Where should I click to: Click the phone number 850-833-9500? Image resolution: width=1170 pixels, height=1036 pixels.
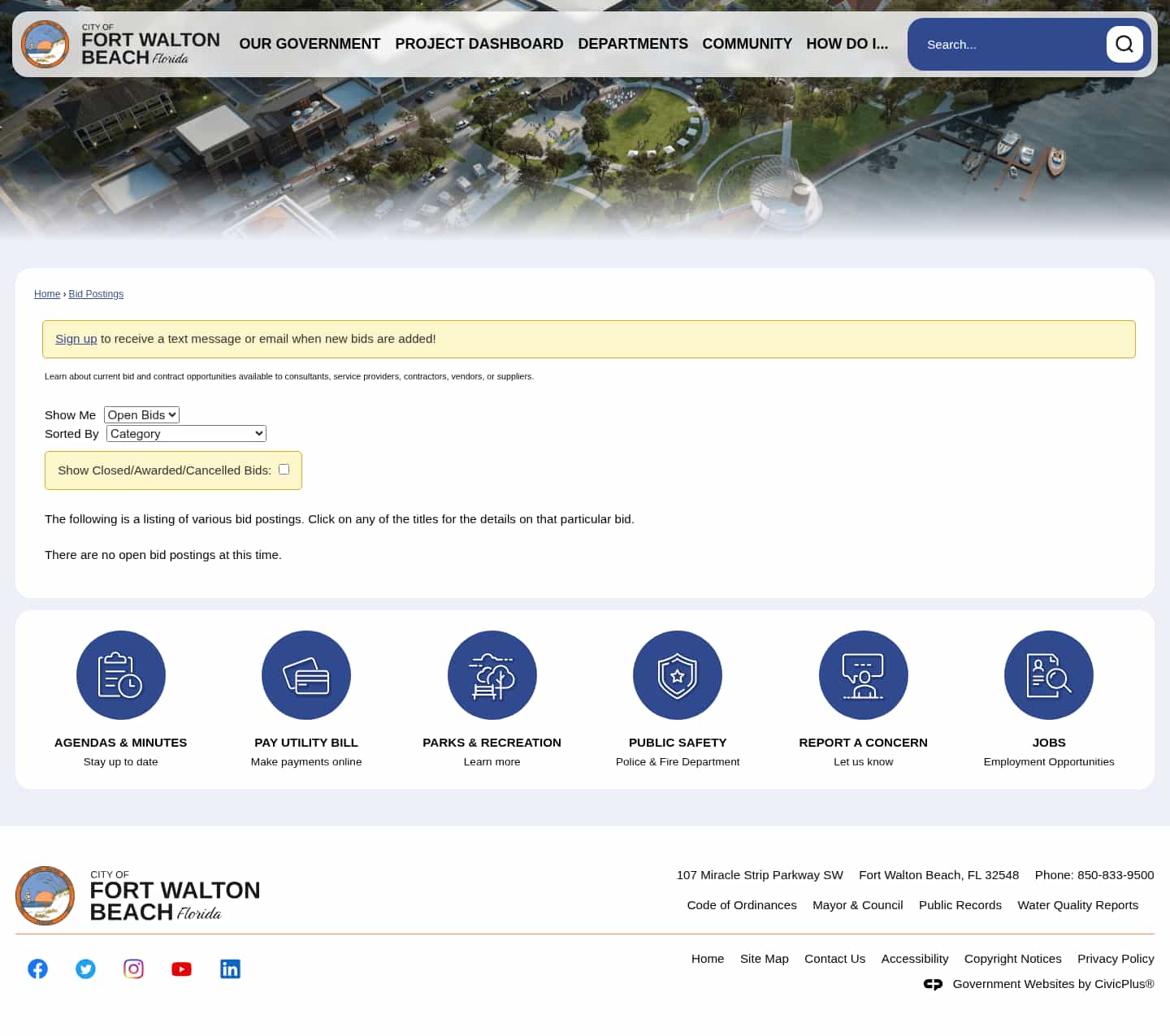coord(1116,875)
